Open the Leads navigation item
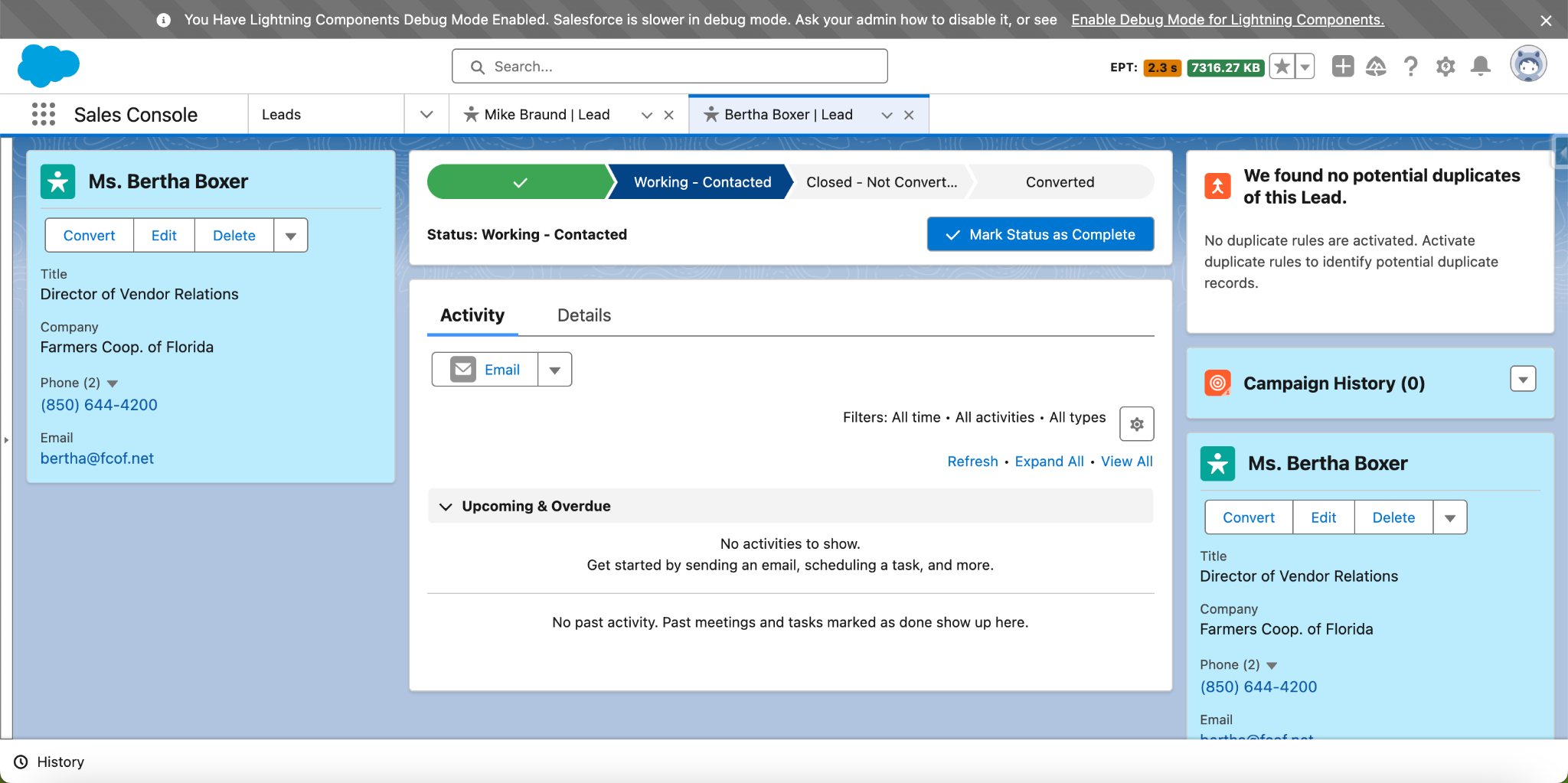The width and height of the screenshot is (1568, 783). [281, 114]
